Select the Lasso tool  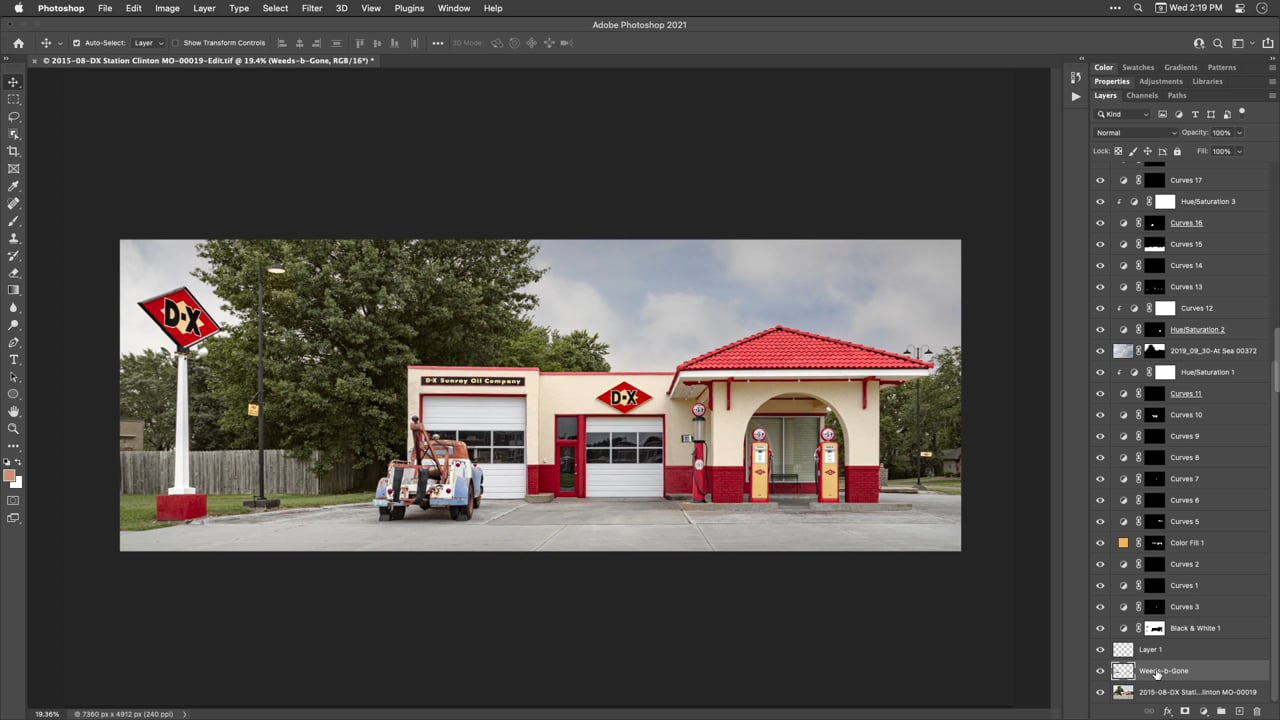coord(13,117)
